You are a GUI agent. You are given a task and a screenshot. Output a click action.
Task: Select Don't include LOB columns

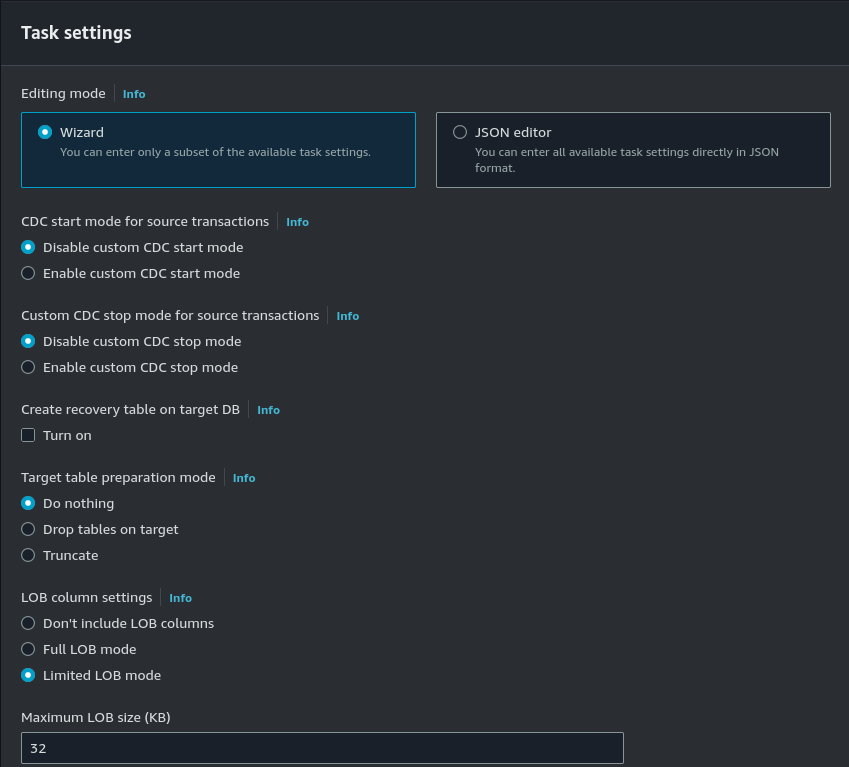[x=28, y=623]
